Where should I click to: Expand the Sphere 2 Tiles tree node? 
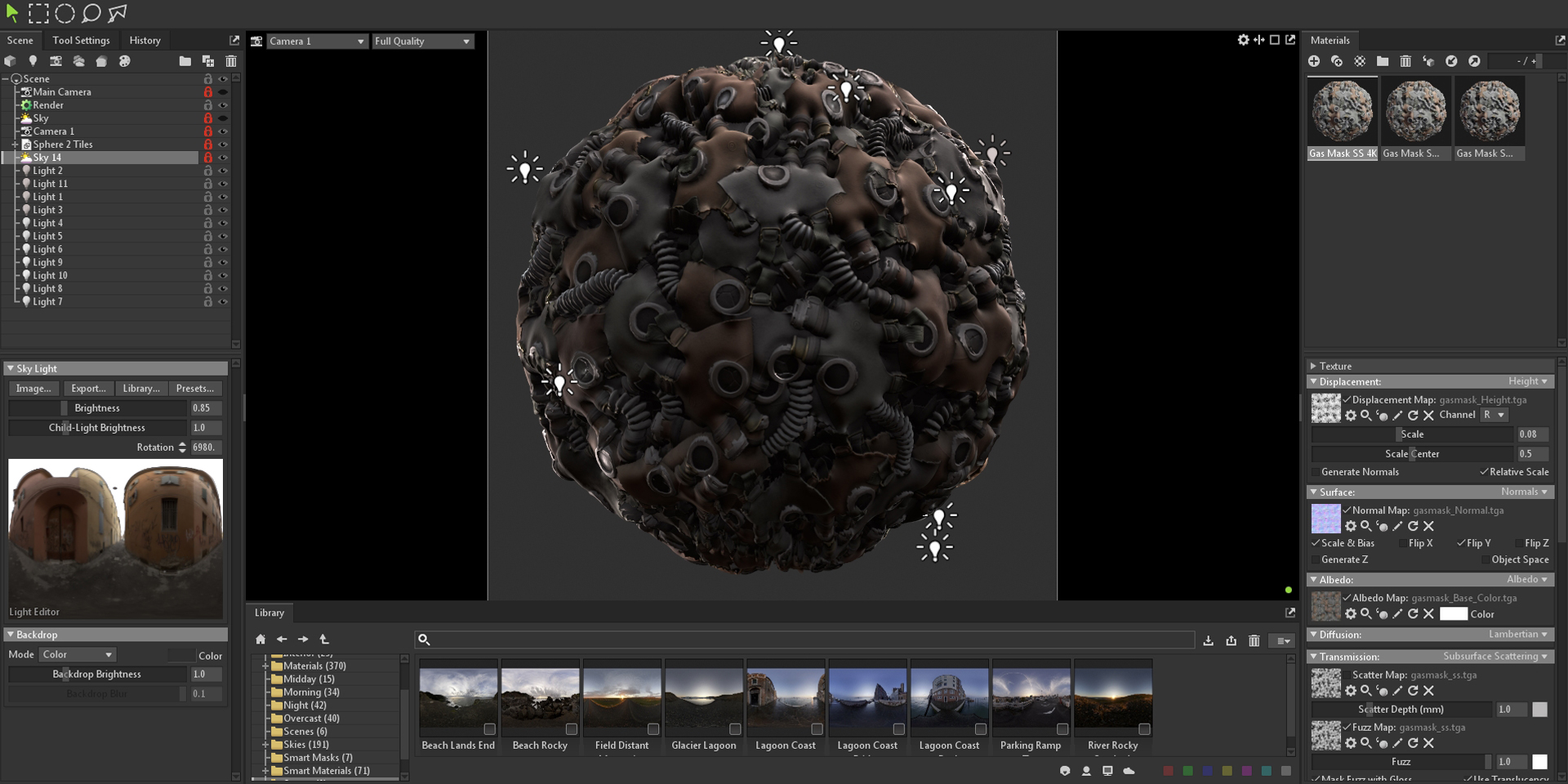15,145
